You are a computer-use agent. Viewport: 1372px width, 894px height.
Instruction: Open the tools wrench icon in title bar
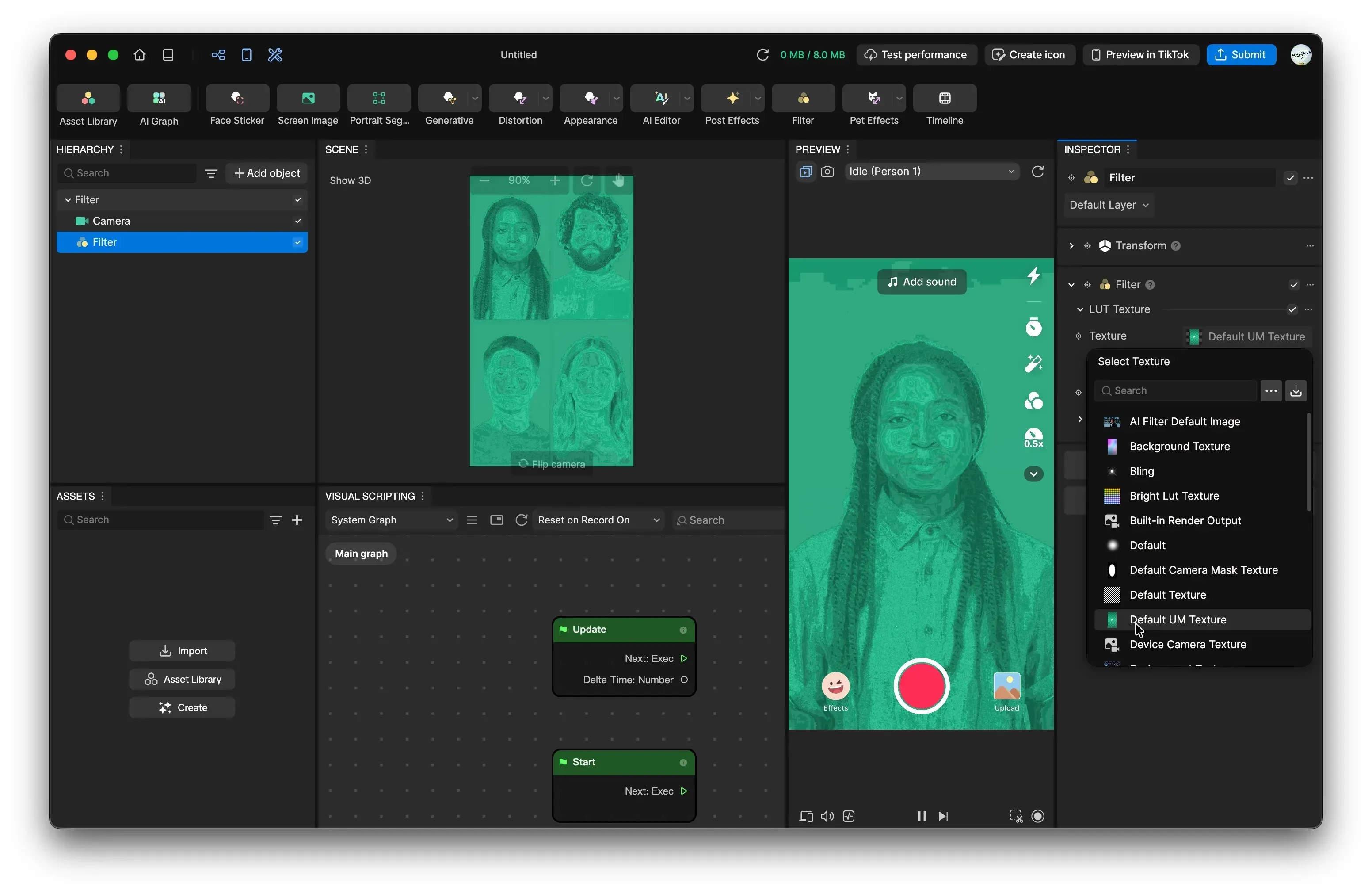coord(275,55)
